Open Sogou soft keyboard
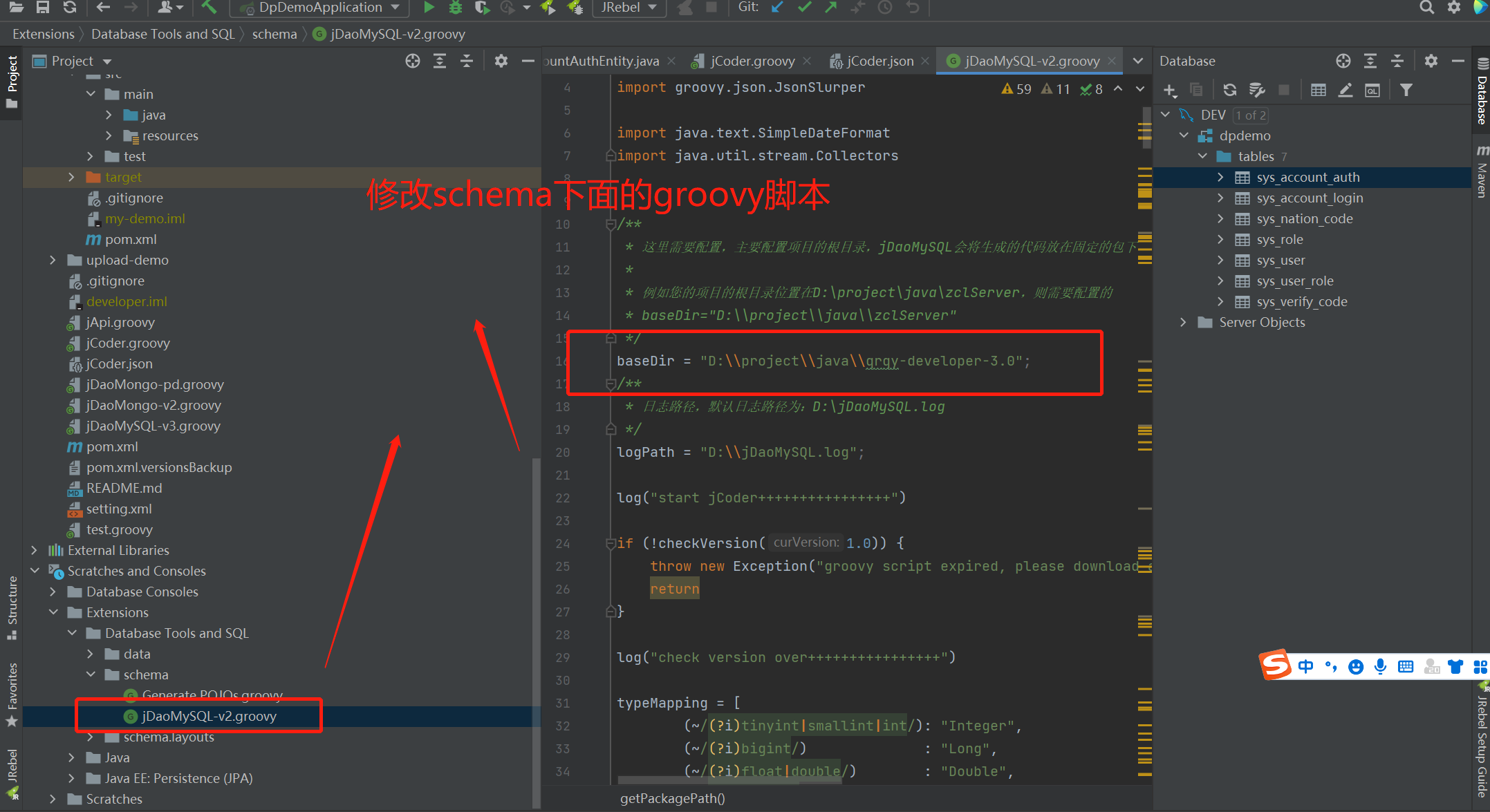Screen dimensions: 1490x812 coord(1406,666)
